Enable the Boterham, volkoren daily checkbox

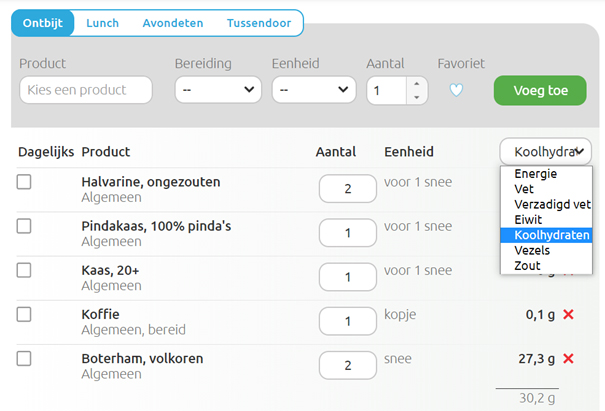24,358
